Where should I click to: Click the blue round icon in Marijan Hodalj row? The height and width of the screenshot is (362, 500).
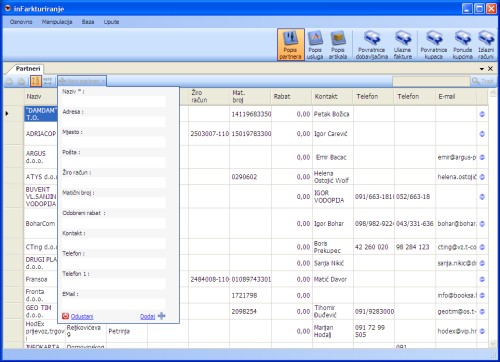[x=482, y=331]
